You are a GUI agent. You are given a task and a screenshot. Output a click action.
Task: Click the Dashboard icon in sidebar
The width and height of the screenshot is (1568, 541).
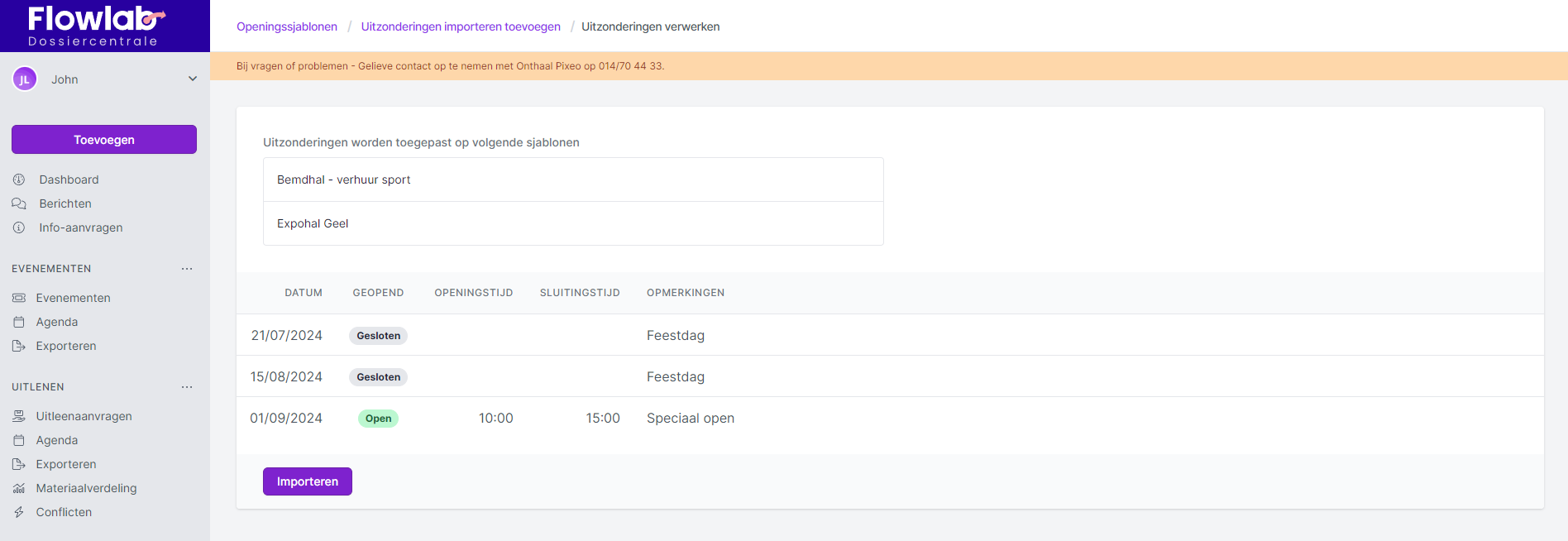[x=19, y=180]
